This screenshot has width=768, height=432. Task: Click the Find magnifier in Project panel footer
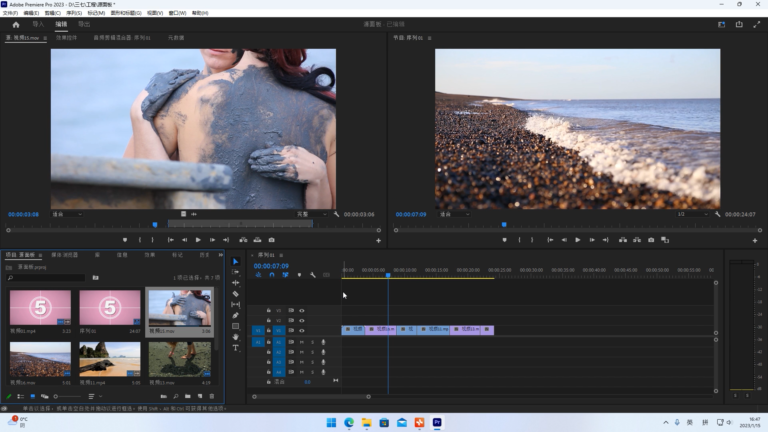pos(176,396)
